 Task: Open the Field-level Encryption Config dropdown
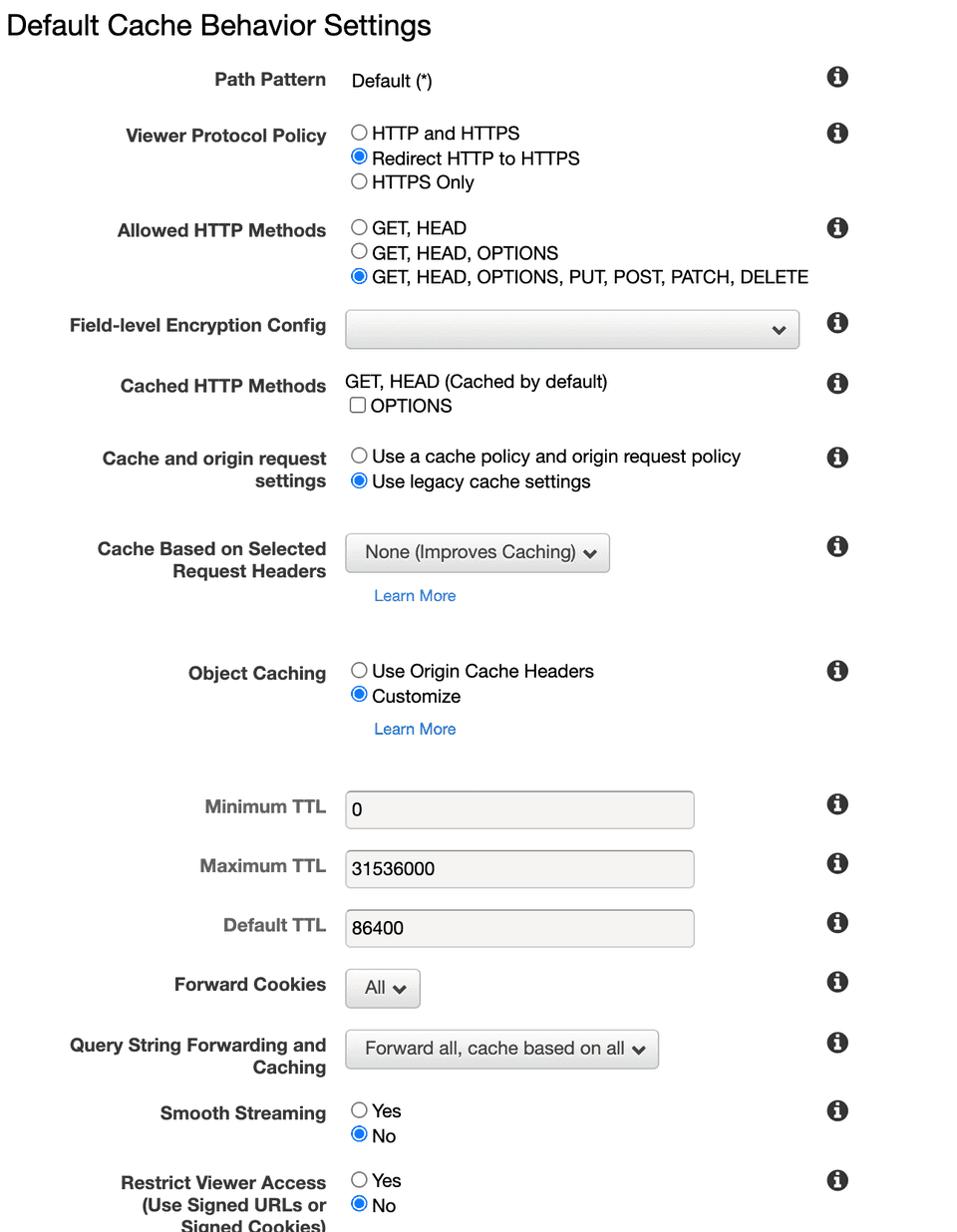click(572, 330)
